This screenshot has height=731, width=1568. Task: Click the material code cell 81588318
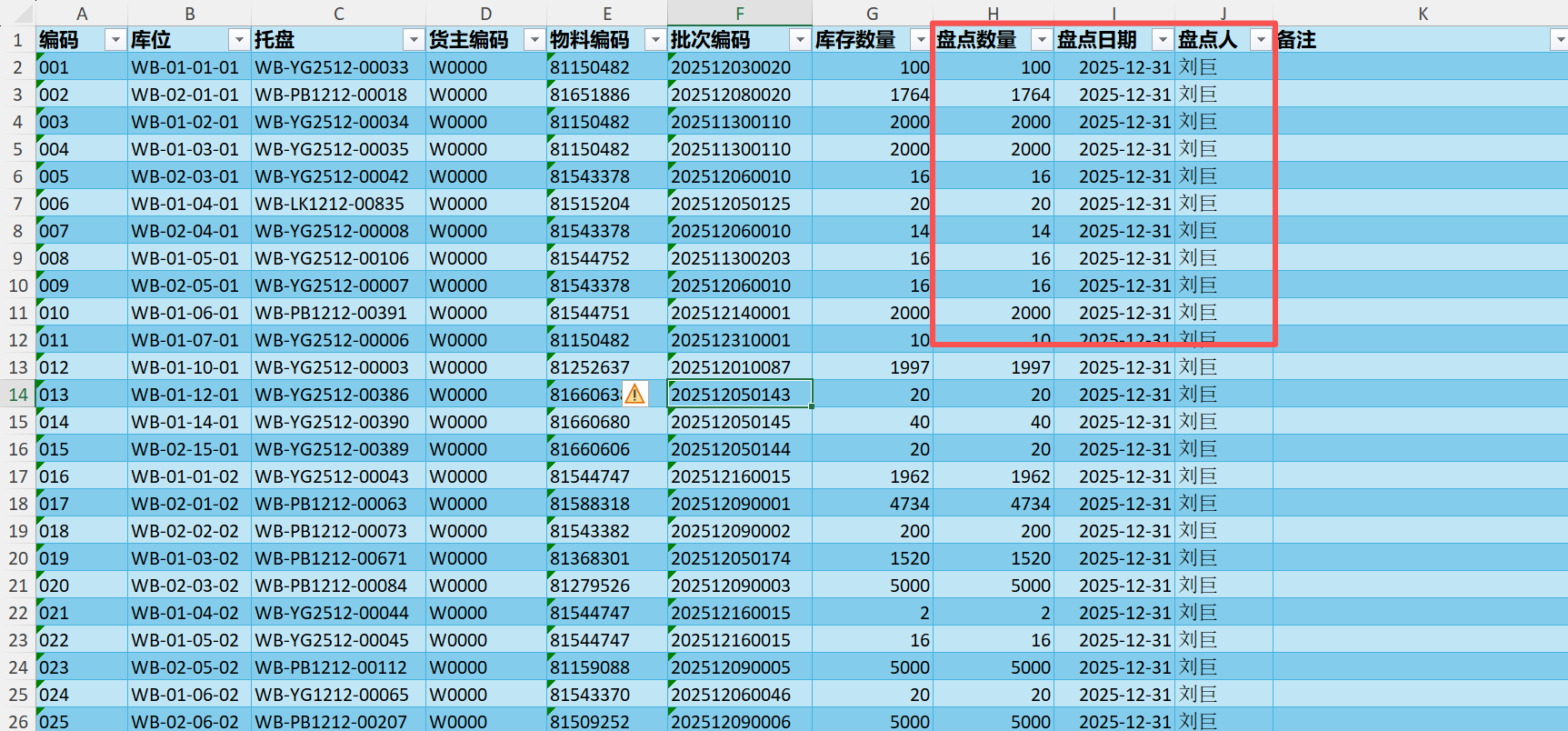(x=591, y=504)
